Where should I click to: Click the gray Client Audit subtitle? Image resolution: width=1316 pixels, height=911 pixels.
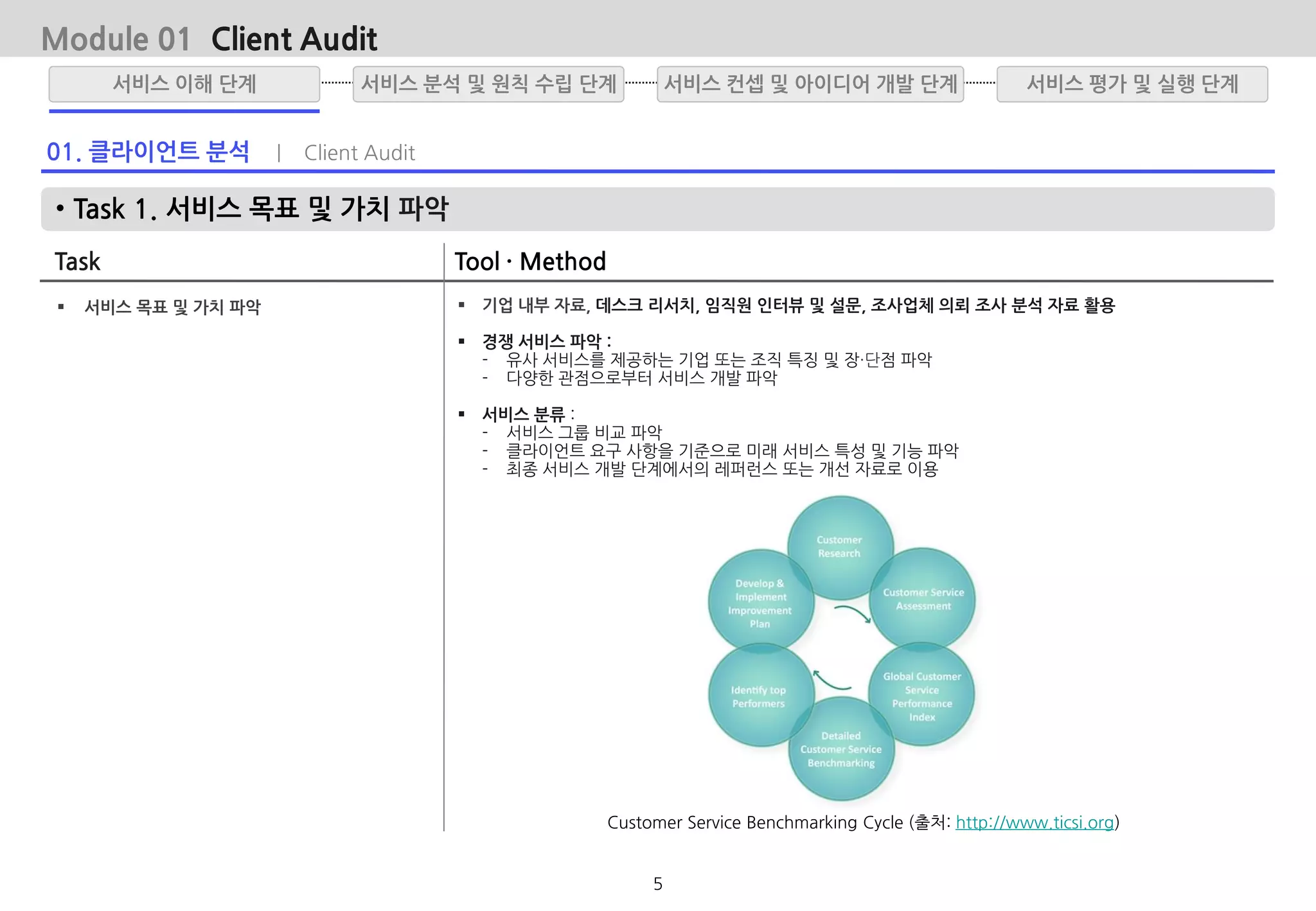[x=359, y=153]
